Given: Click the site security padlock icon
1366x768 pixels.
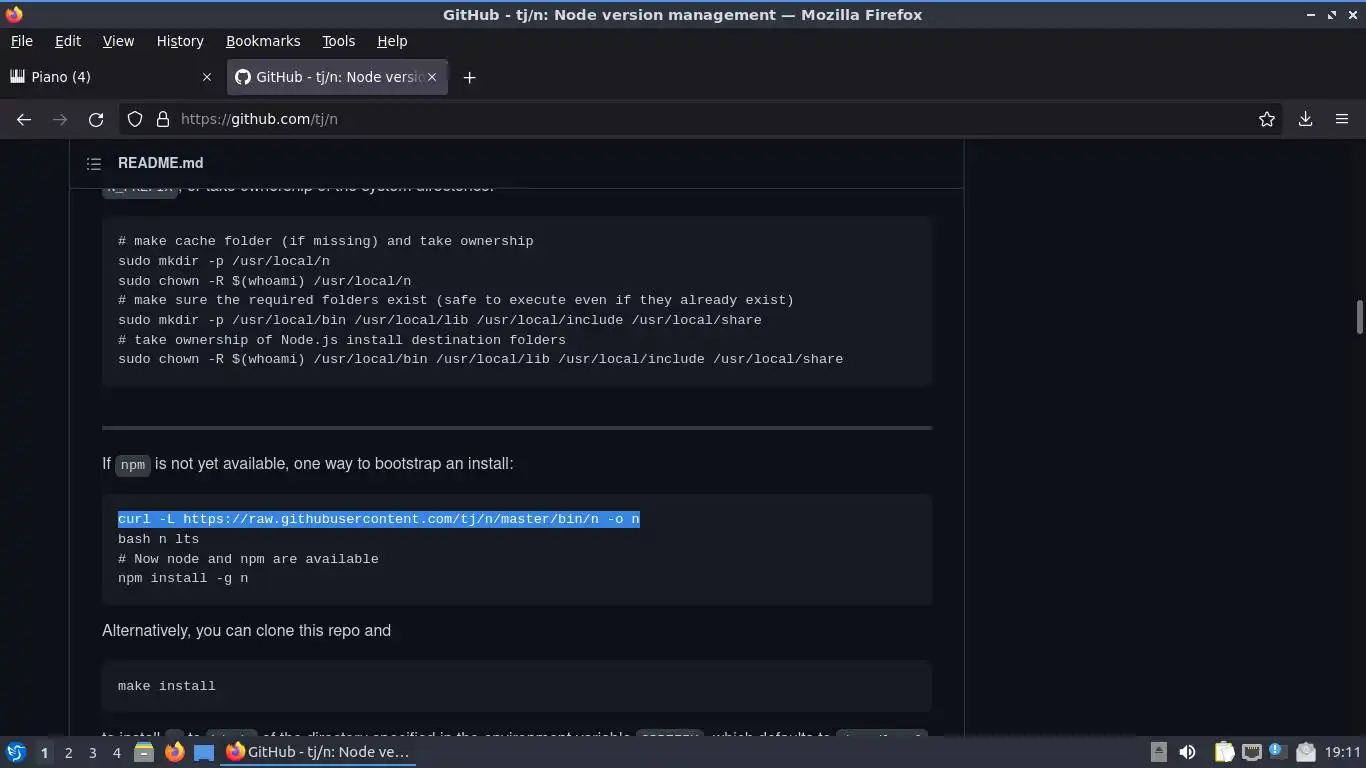Looking at the screenshot, I should pos(163,119).
